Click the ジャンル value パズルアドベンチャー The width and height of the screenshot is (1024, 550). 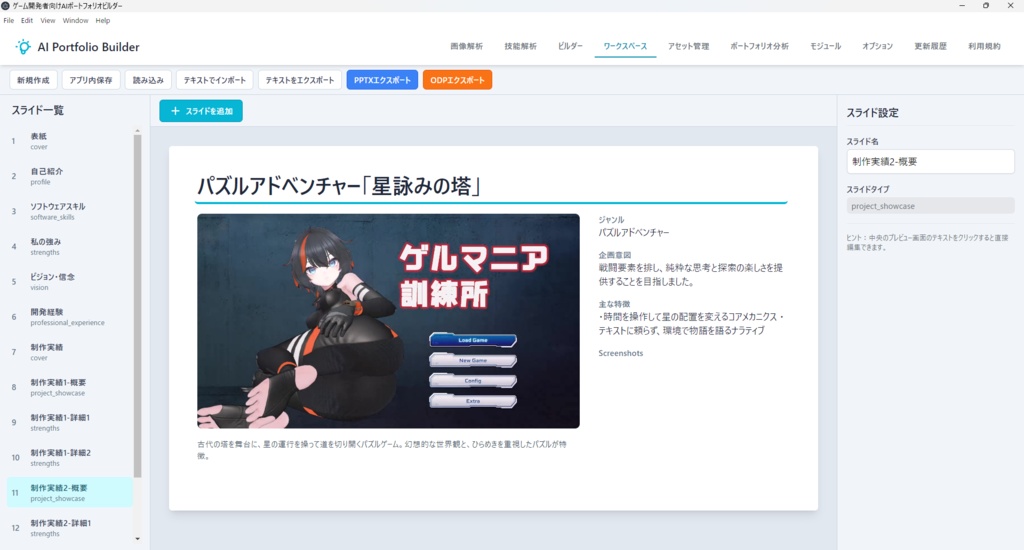[x=634, y=233]
